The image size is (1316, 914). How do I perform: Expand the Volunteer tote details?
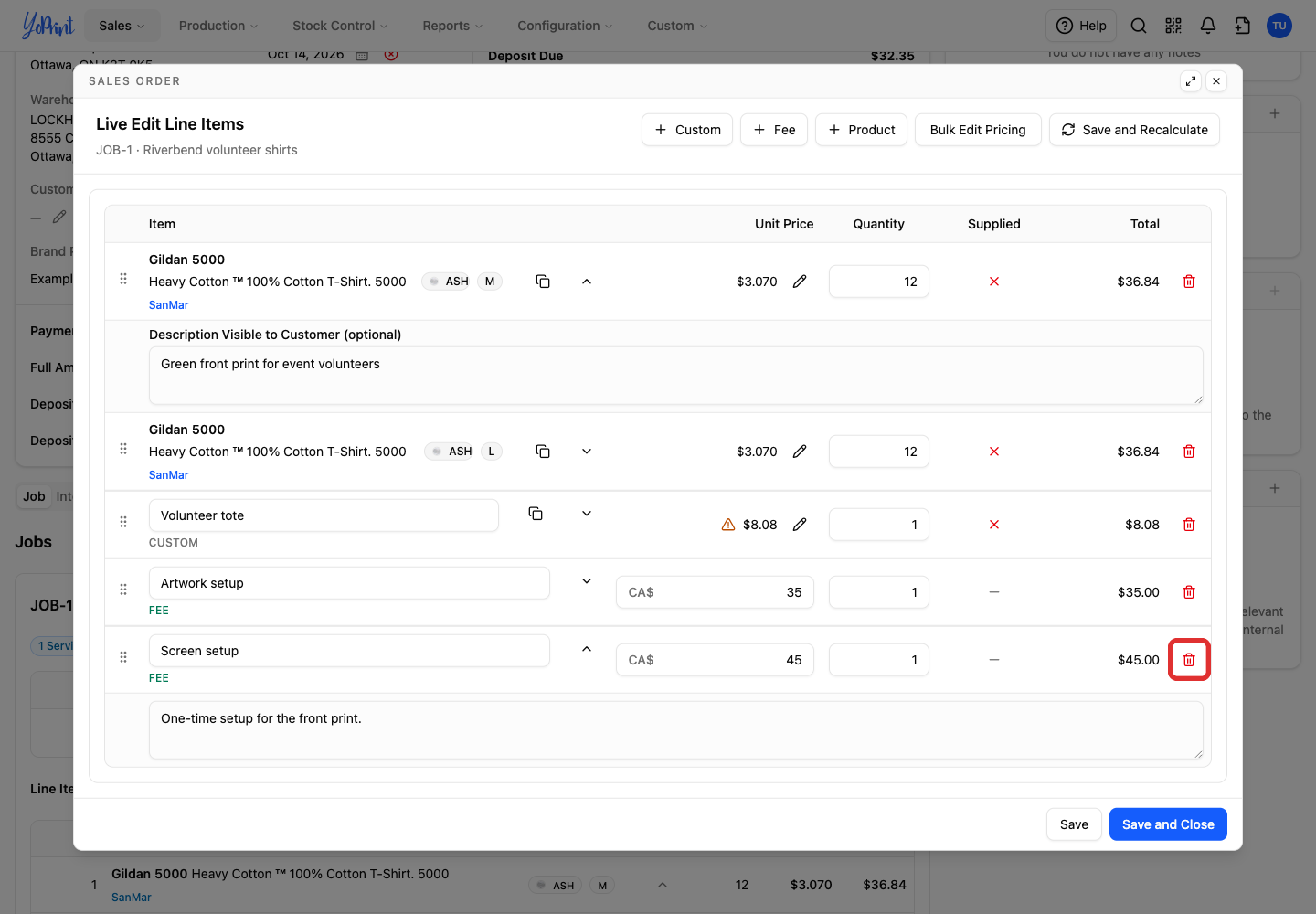click(587, 514)
